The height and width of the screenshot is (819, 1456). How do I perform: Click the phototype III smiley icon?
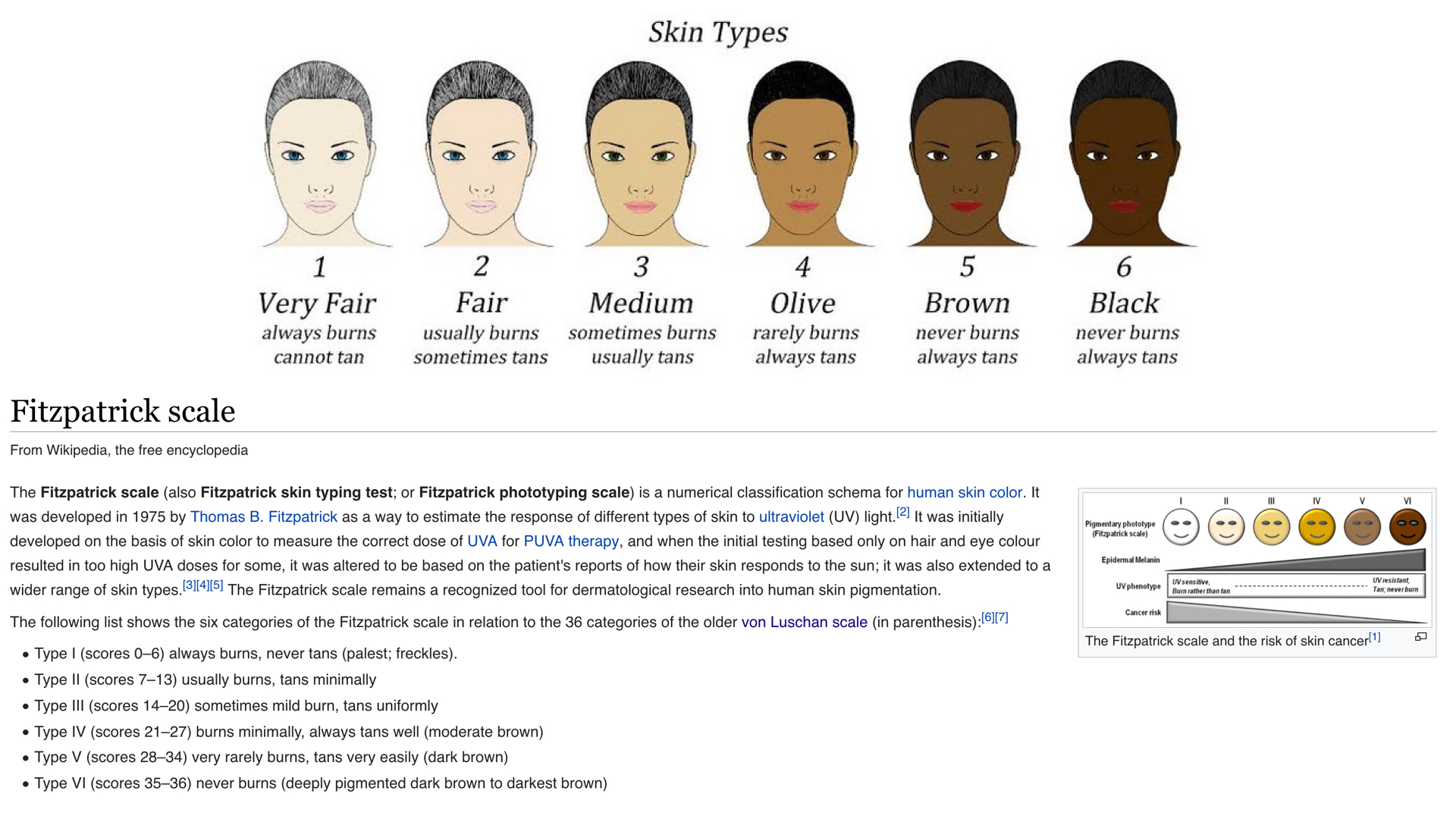pyautogui.click(x=1272, y=527)
